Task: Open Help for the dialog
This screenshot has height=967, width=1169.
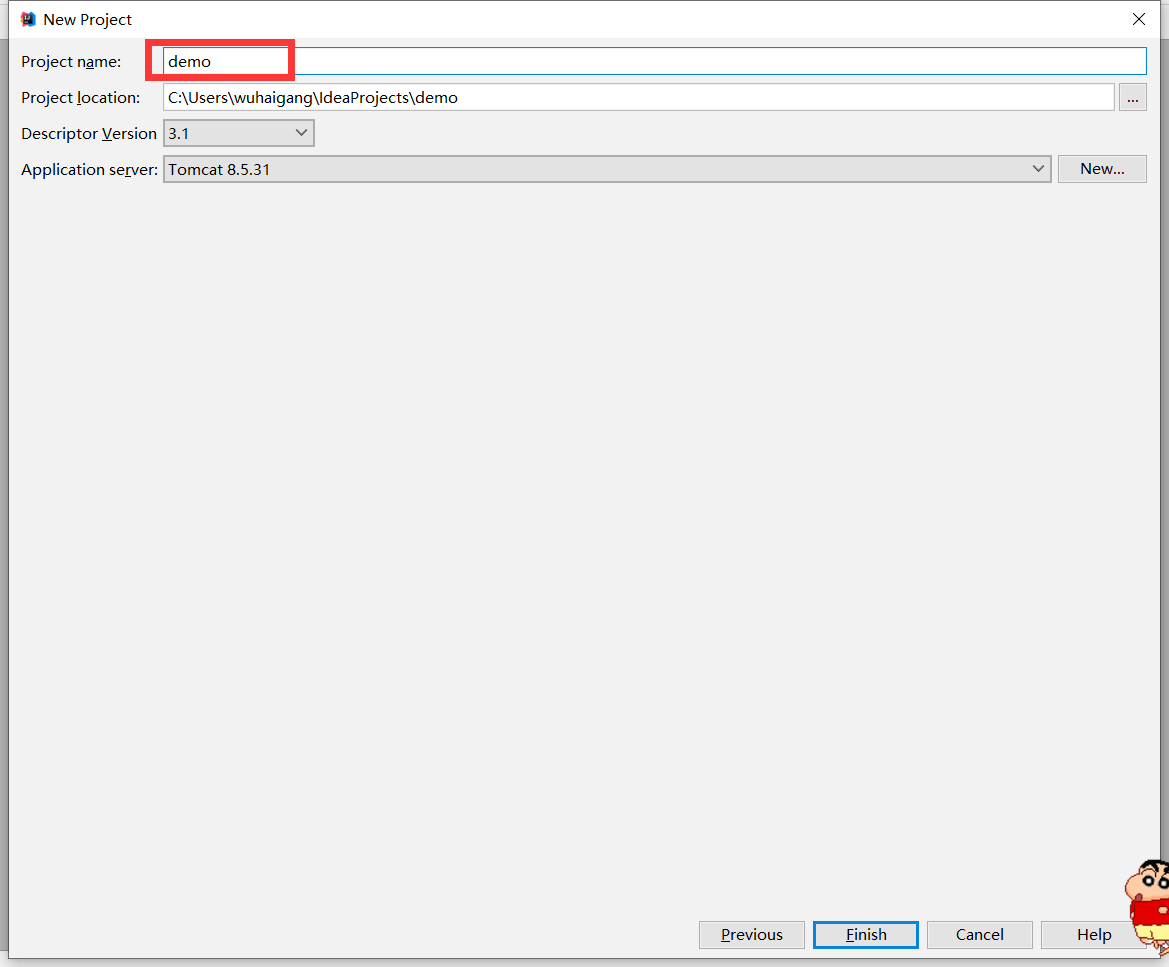Action: tap(1094, 934)
